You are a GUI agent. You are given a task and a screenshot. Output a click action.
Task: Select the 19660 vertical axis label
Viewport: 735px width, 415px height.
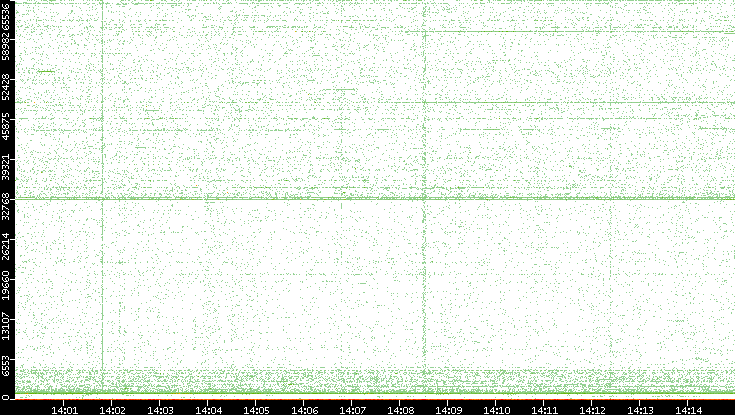pos(6,288)
